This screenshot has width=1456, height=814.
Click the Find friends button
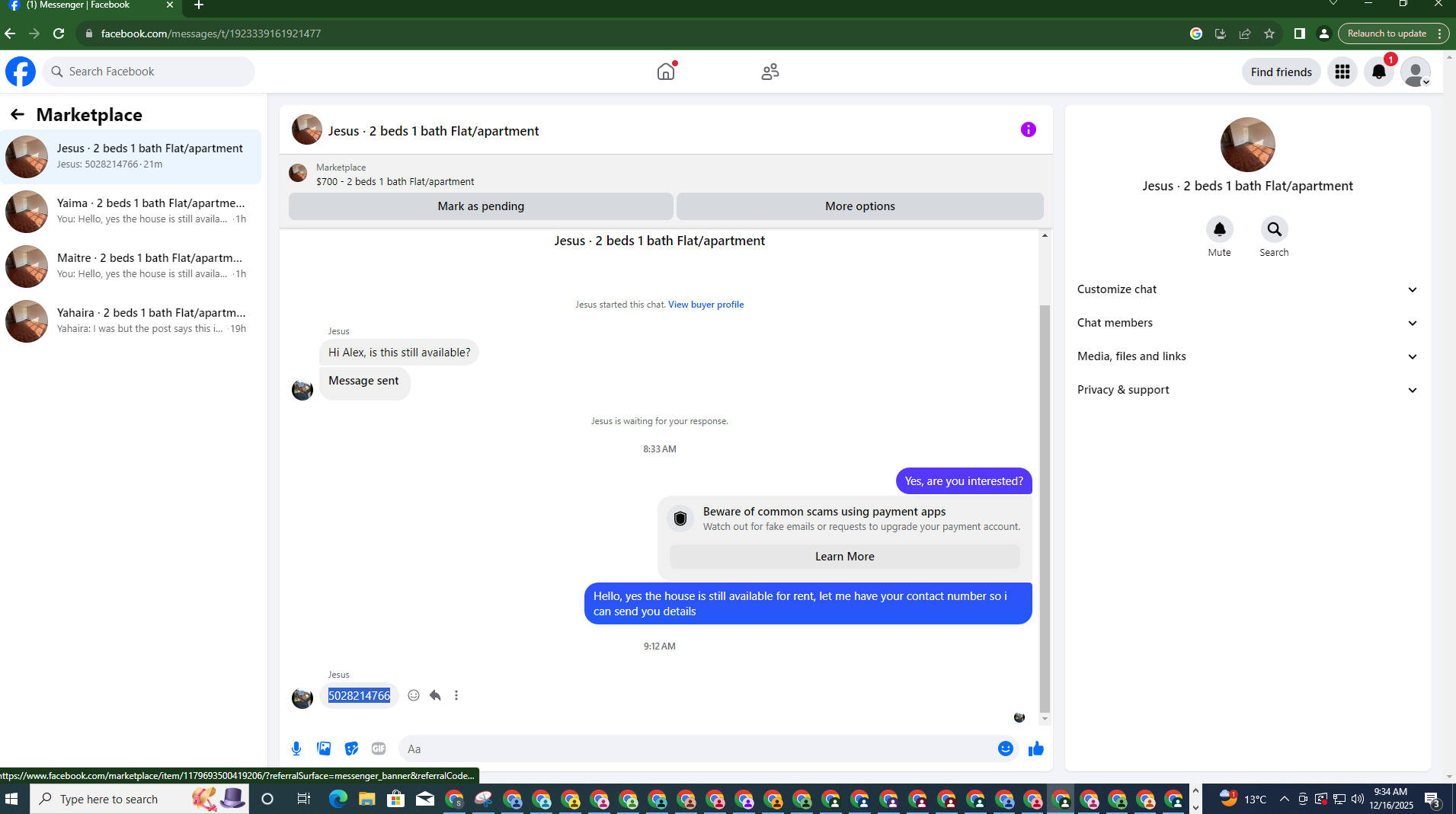[x=1282, y=72]
